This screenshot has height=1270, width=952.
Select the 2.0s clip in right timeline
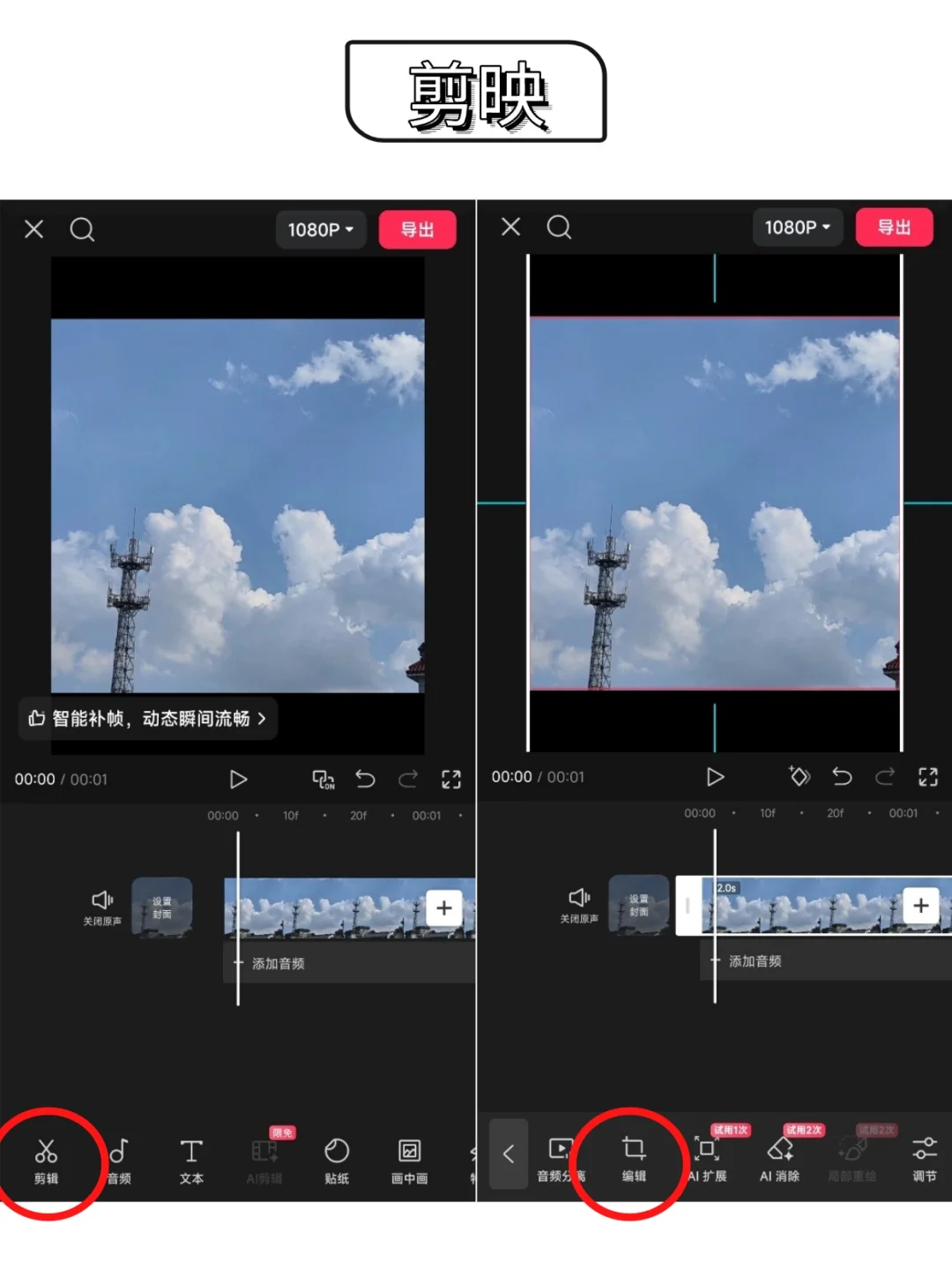point(814,905)
